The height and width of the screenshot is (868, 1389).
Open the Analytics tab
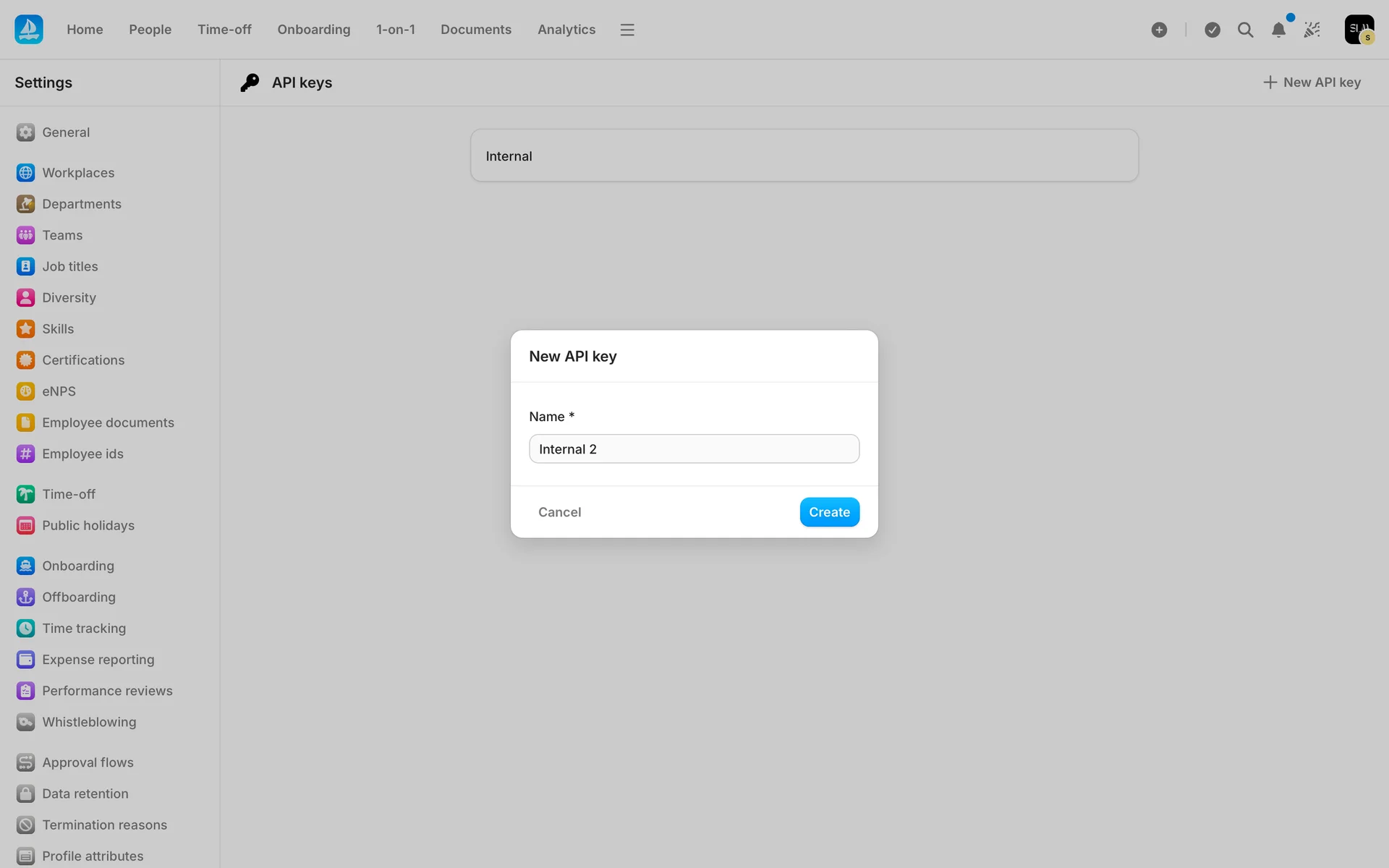tap(566, 30)
